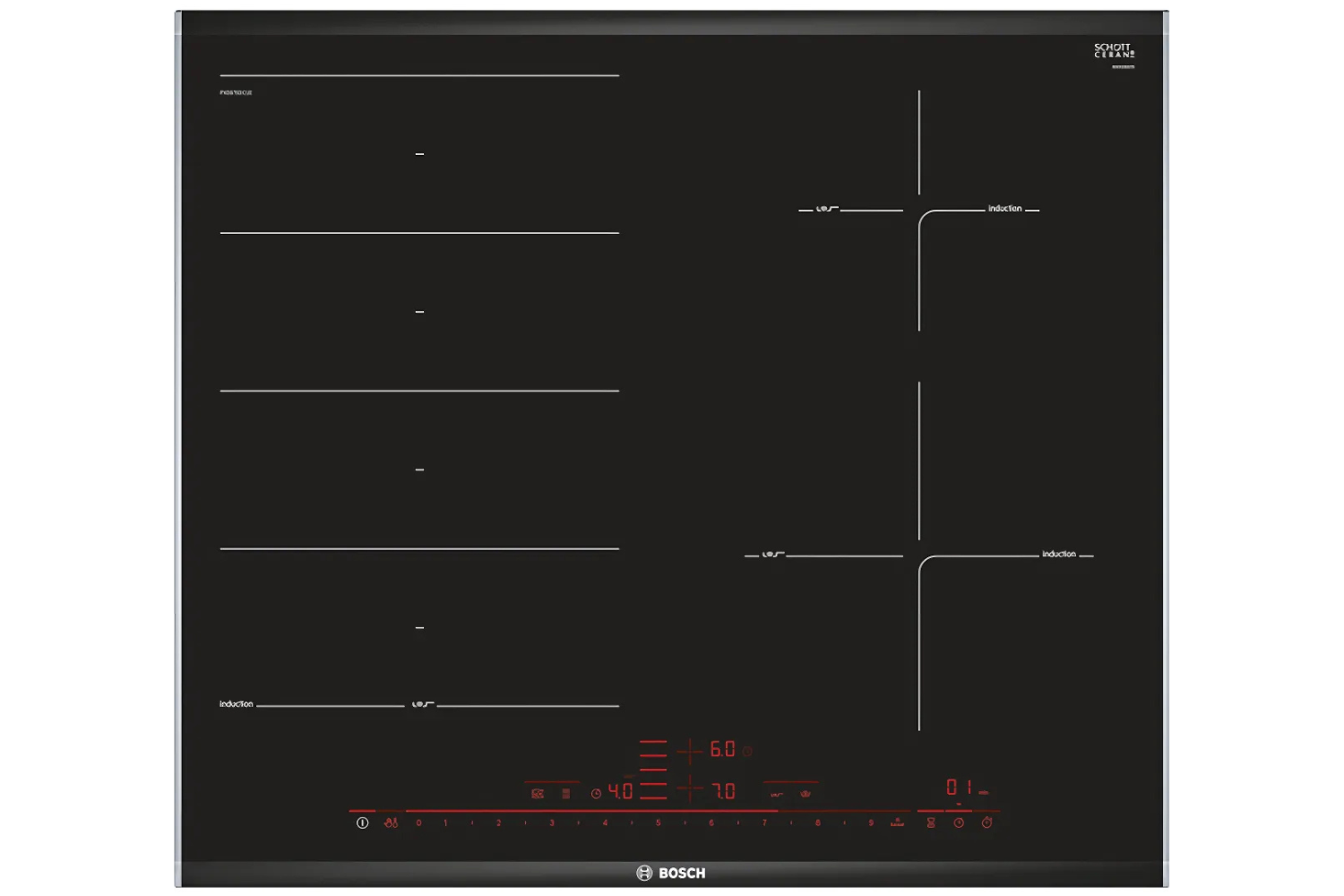Toggle the FlexInduction zone-link icon
This screenshot has height=896, width=1344.
pos(566,793)
